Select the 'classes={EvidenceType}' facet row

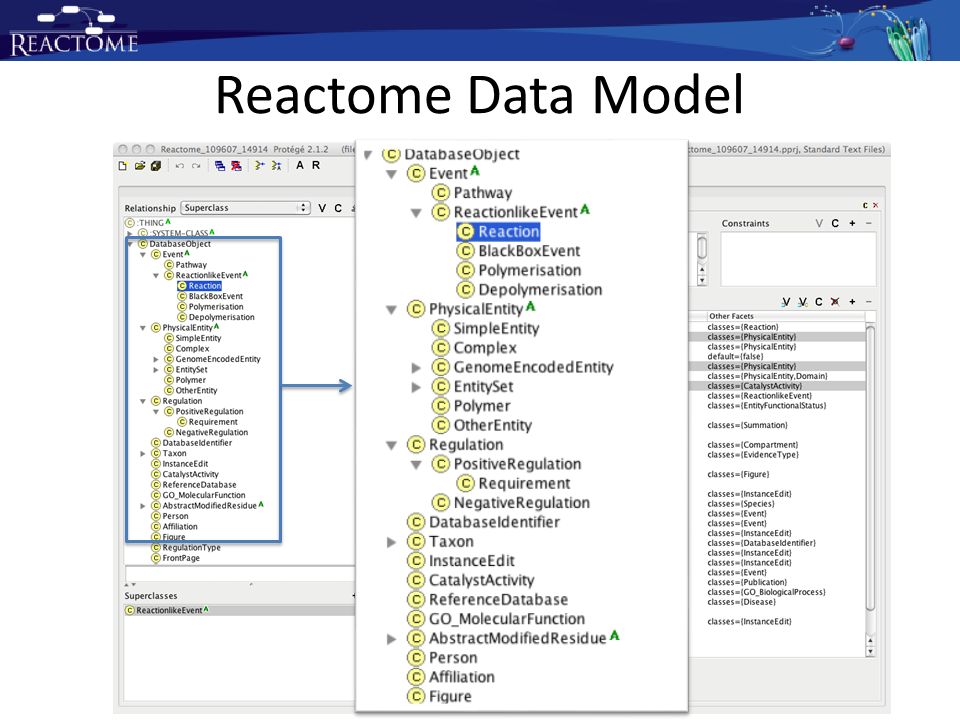pos(752,454)
